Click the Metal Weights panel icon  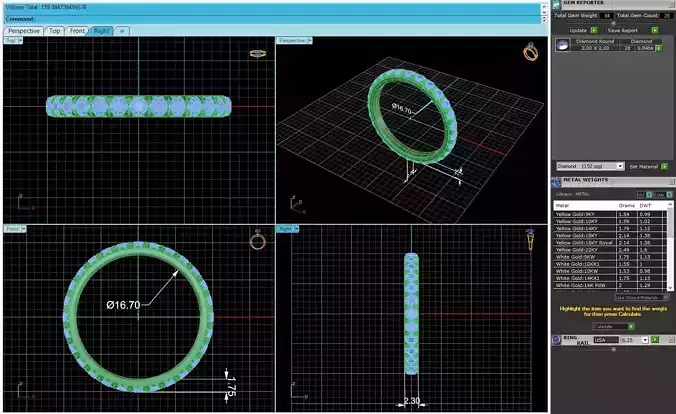(556, 182)
